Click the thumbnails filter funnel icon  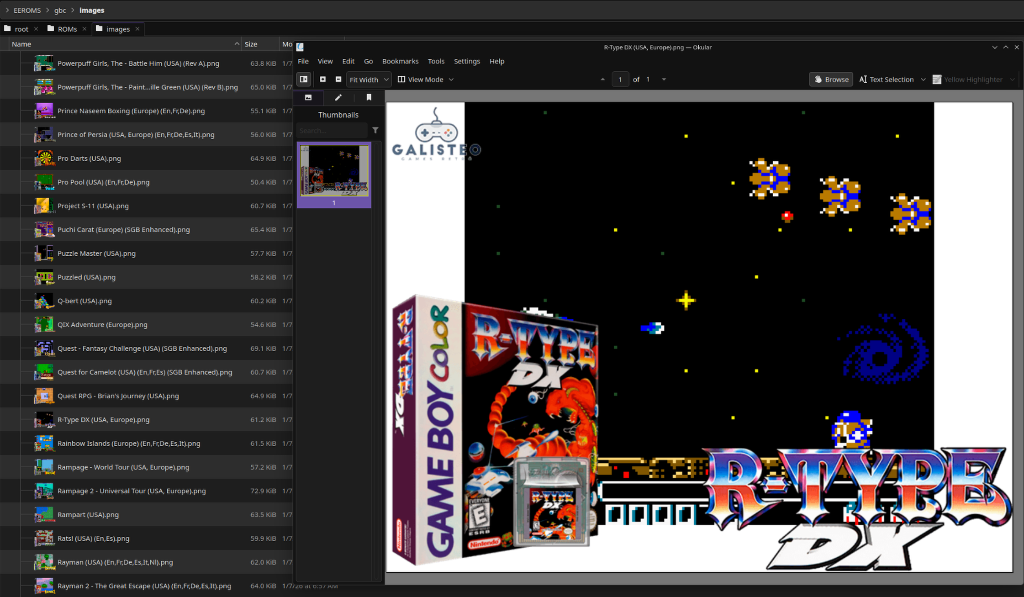point(376,131)
